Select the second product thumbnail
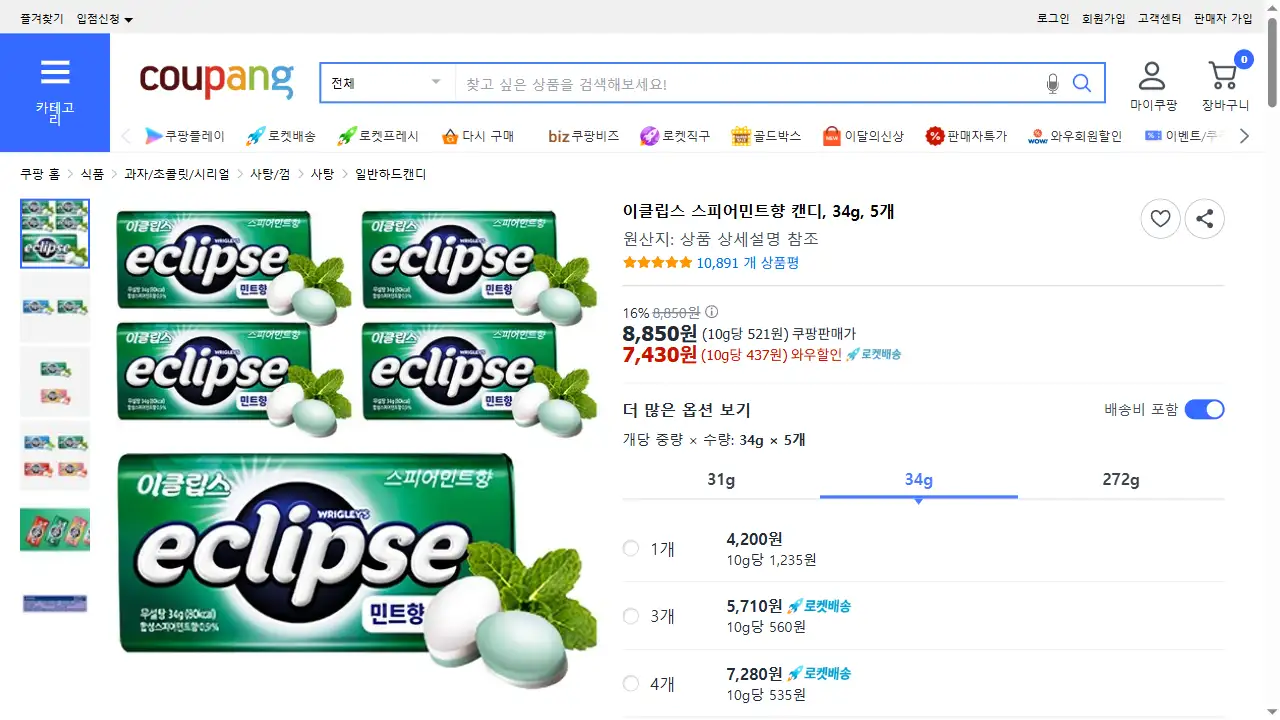Viewport: 1280px width, 720px height. click(55, 307)
